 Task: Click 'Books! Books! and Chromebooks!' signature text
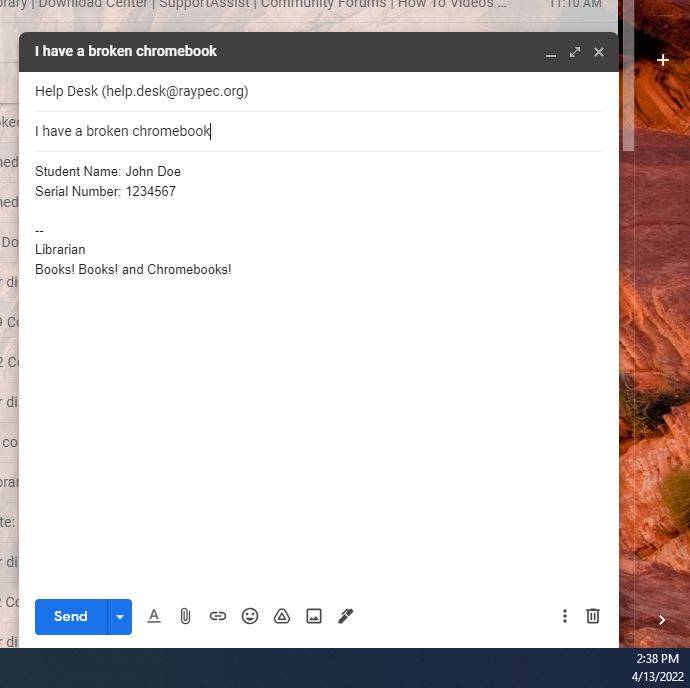133,269
